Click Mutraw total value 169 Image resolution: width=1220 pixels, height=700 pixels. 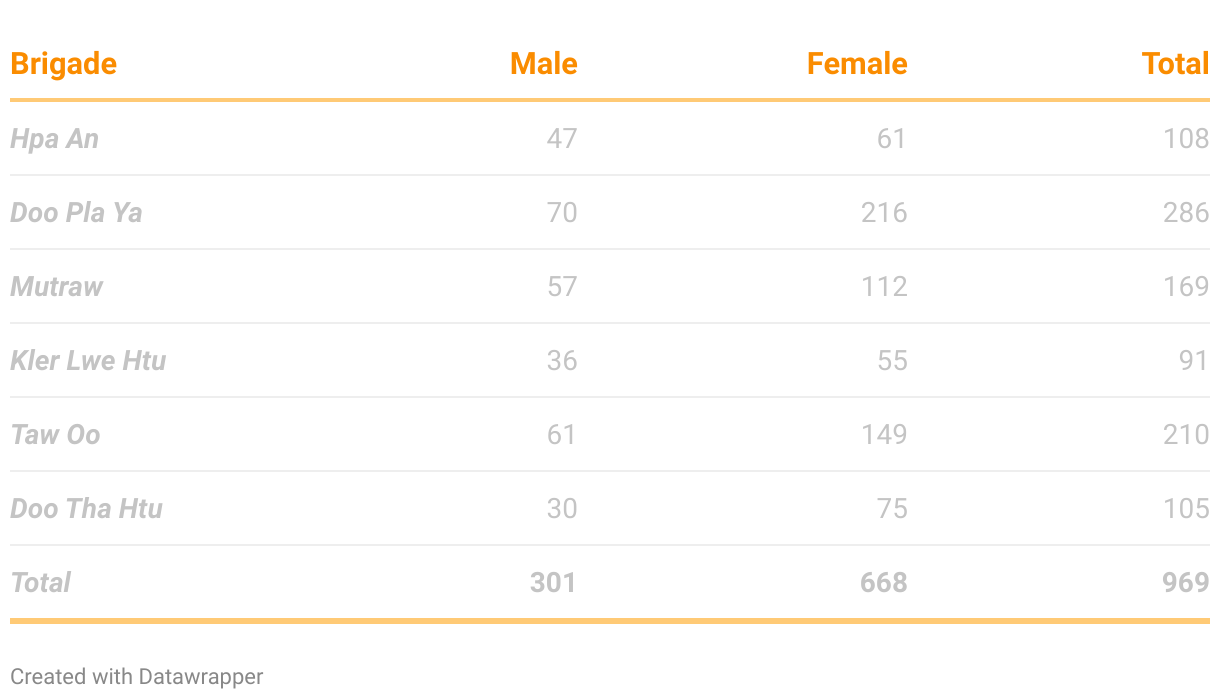[x=1186, y=286]
